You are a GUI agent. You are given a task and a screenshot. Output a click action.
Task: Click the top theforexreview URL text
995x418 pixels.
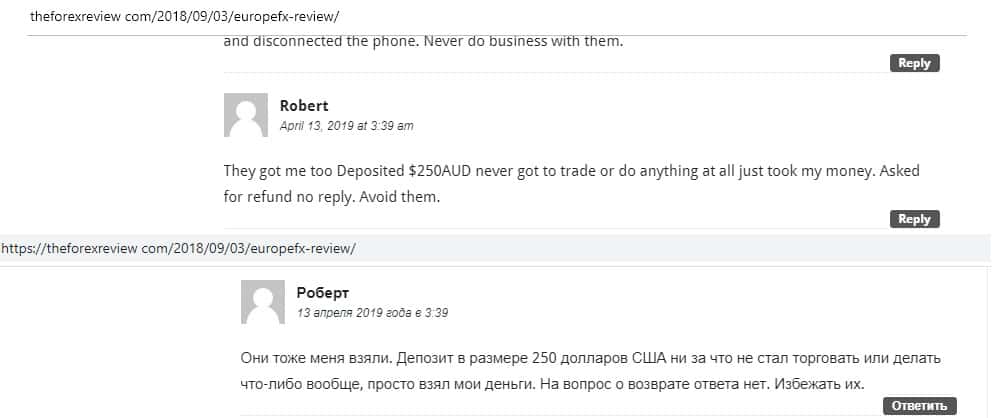185,18
